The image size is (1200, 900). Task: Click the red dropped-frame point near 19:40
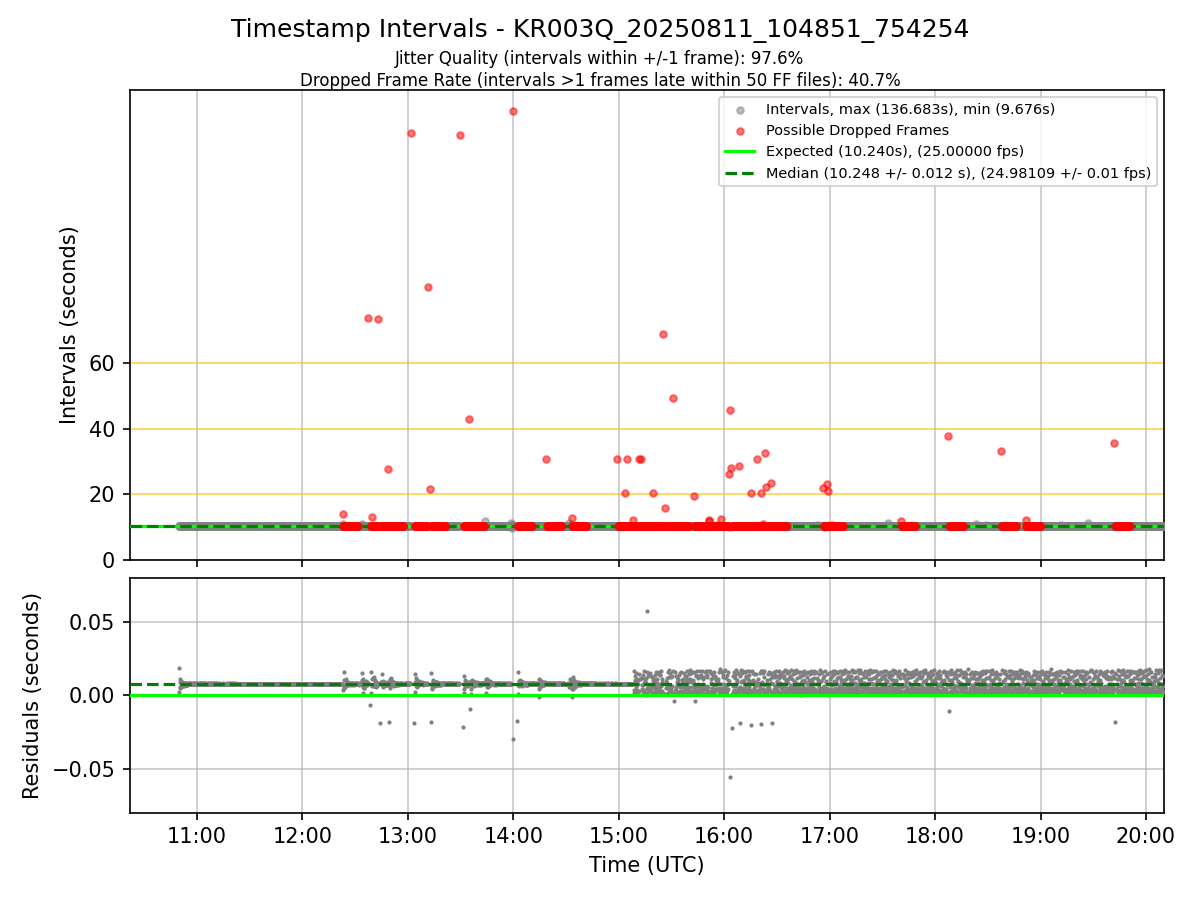pos(1114,443)
